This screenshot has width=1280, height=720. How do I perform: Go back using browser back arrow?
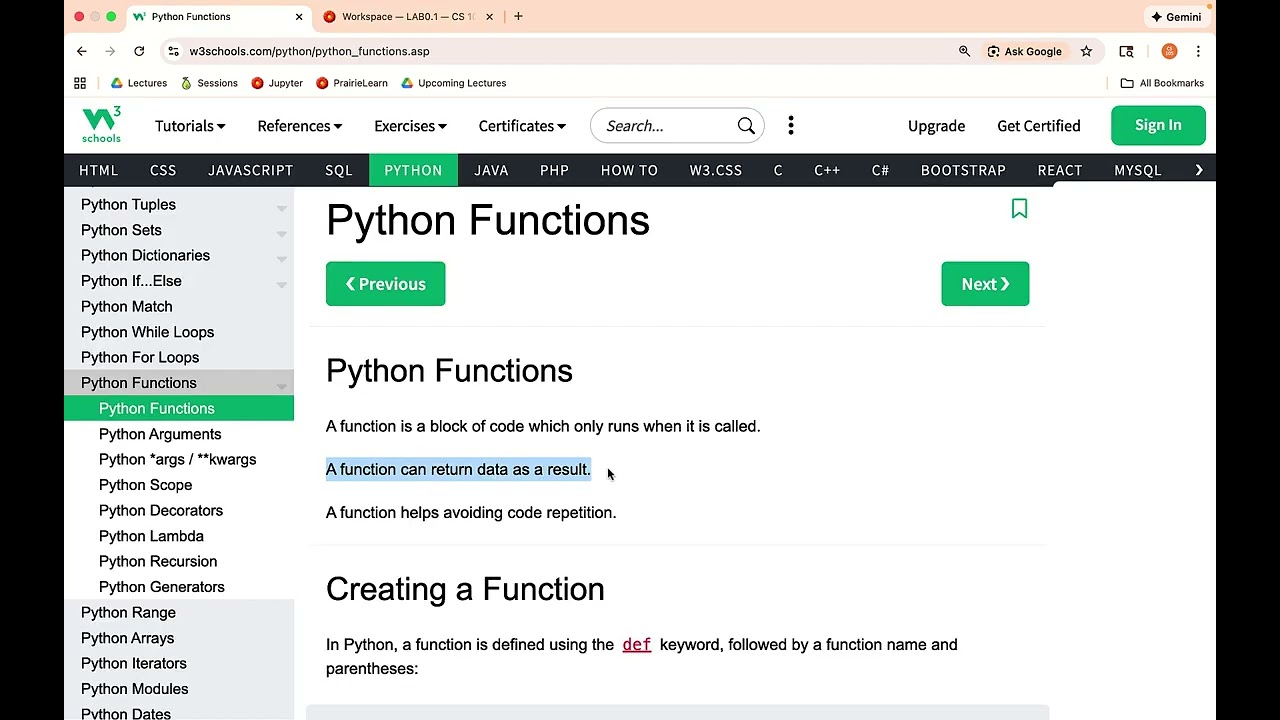point(82,51)
